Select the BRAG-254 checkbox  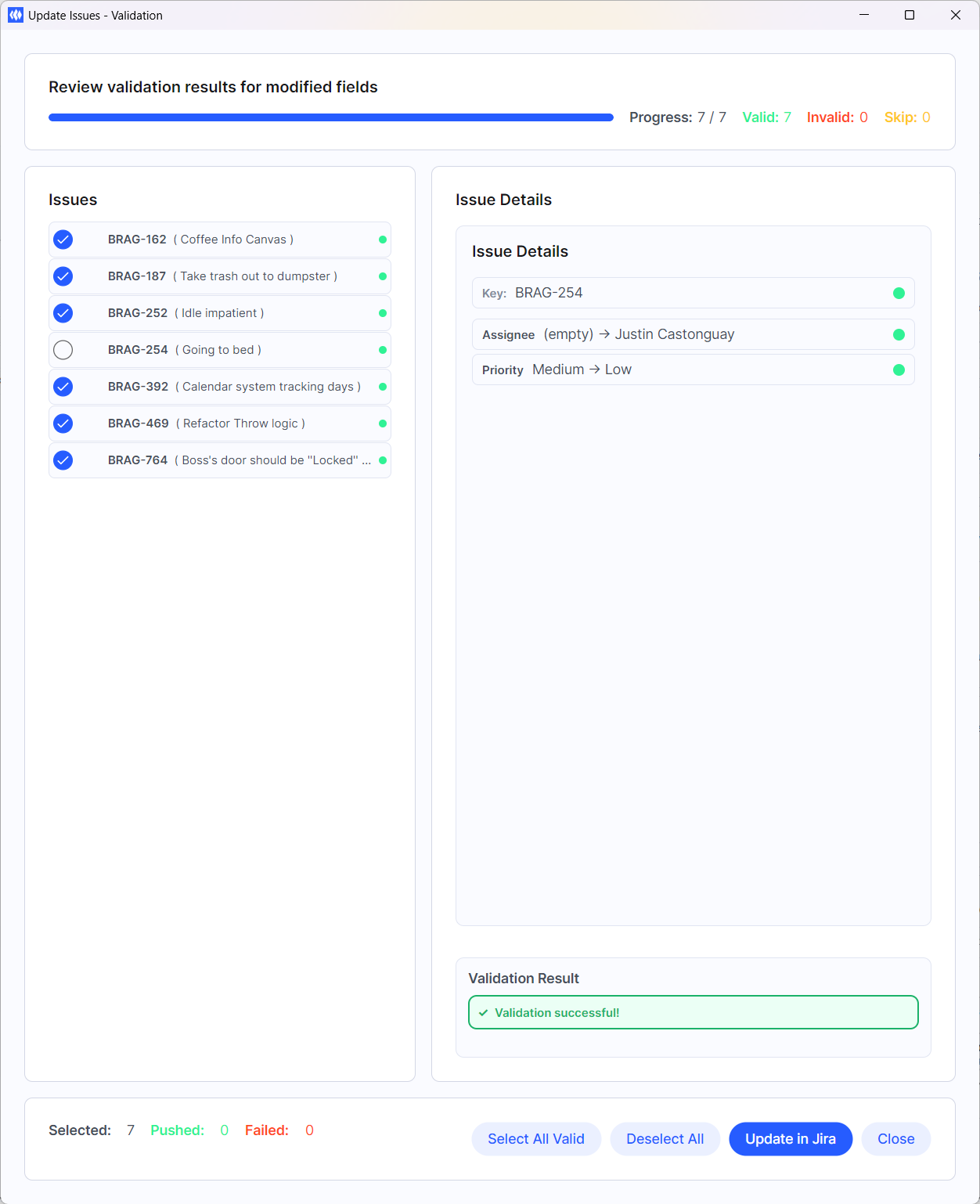63,350
